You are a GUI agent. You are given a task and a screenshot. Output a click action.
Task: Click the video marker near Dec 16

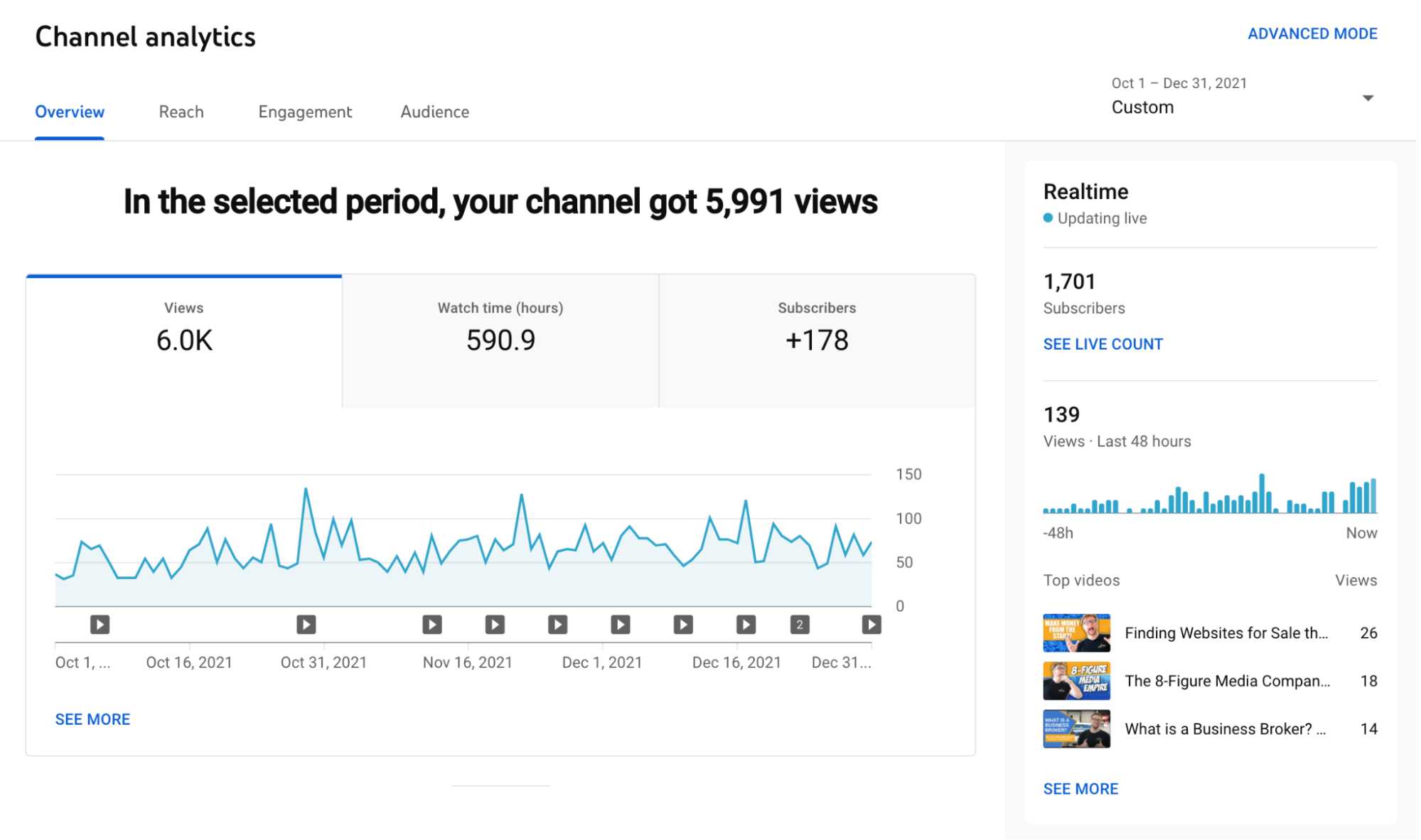(746, 625)
